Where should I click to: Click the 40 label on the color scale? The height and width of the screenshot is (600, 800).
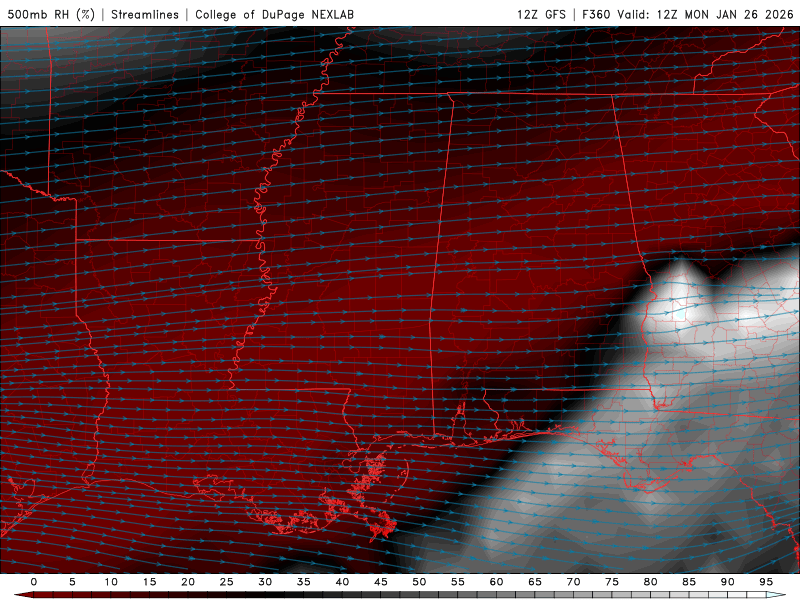tap(342, 582)
